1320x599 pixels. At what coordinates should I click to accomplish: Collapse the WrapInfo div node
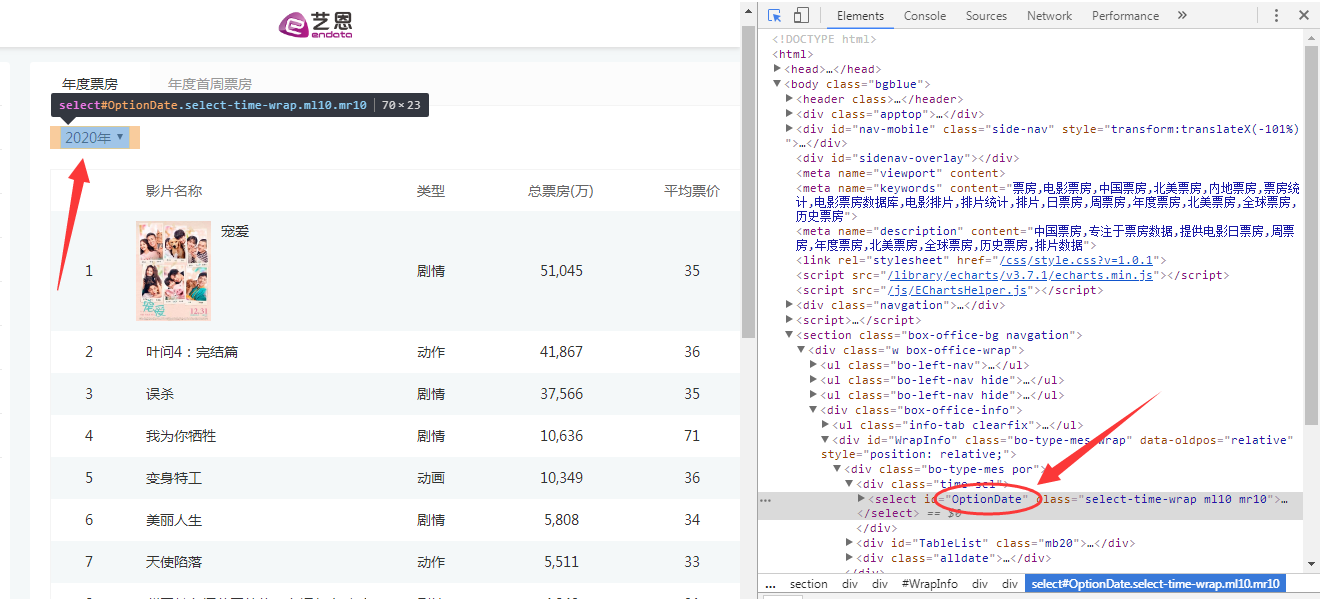coord(826,440)
